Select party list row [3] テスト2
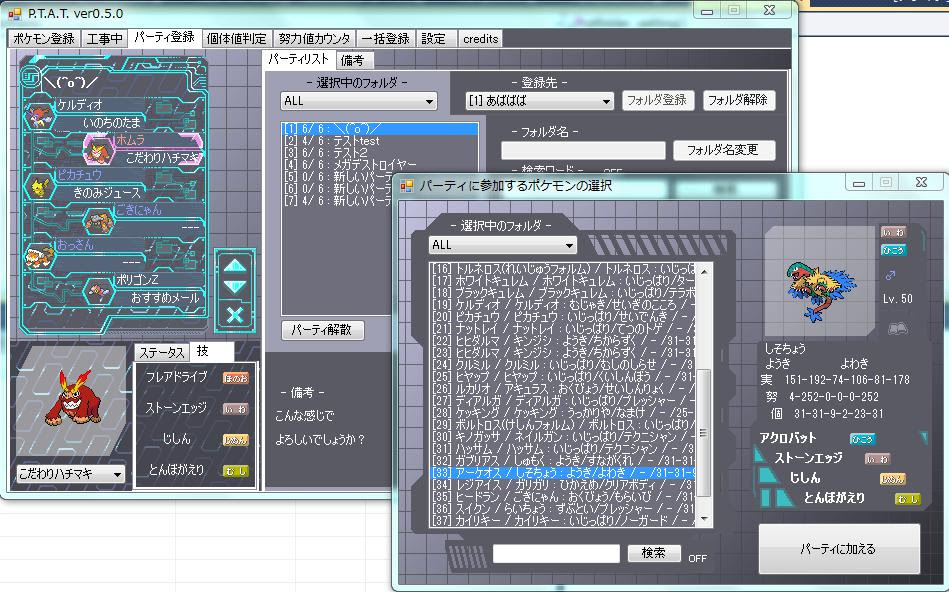The height and width of the screenshot is (592, 949). click(379, 153)
